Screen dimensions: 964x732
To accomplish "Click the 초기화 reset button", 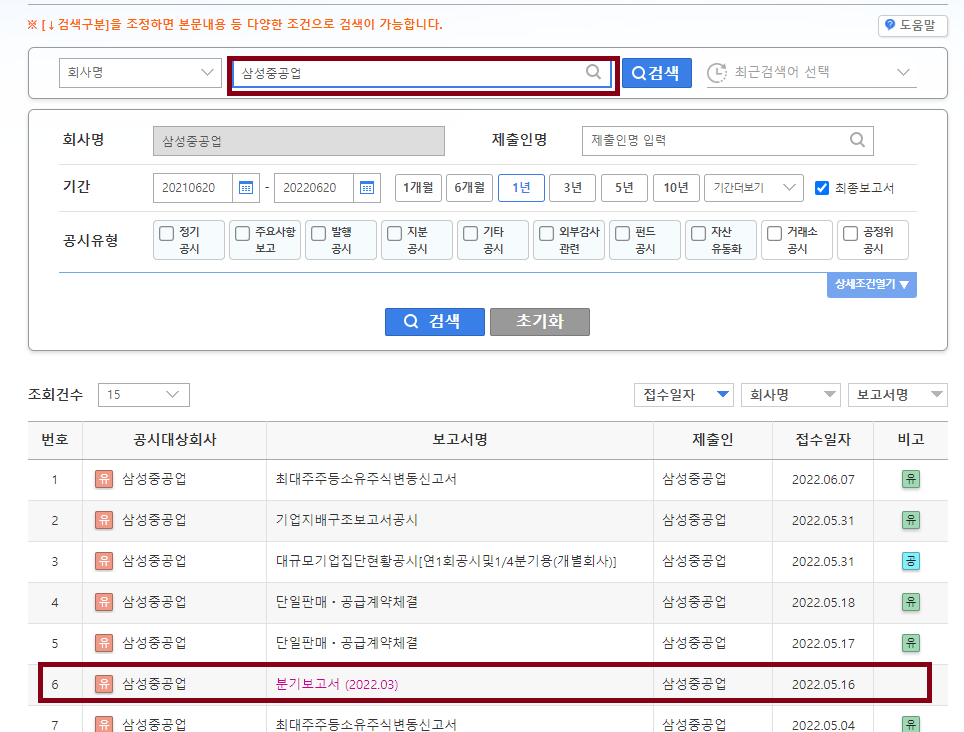I will [540, 321].
